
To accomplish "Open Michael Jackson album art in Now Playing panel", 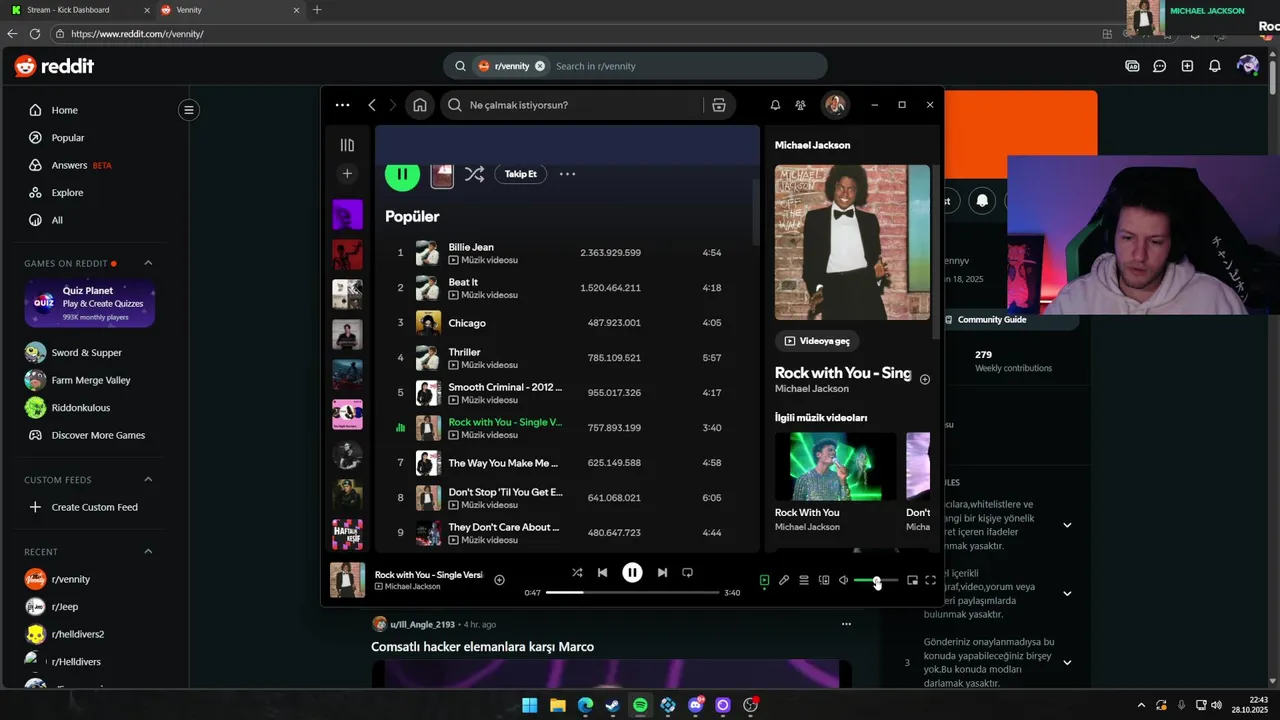I will click(x=852, y=242).
